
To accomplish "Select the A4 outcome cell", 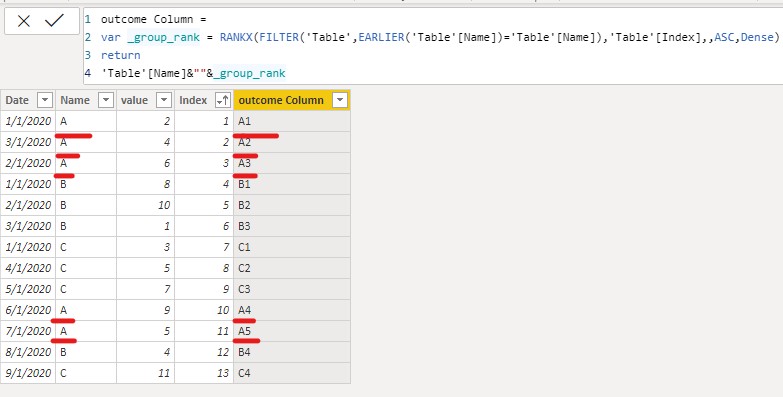I will pos(292,310).
